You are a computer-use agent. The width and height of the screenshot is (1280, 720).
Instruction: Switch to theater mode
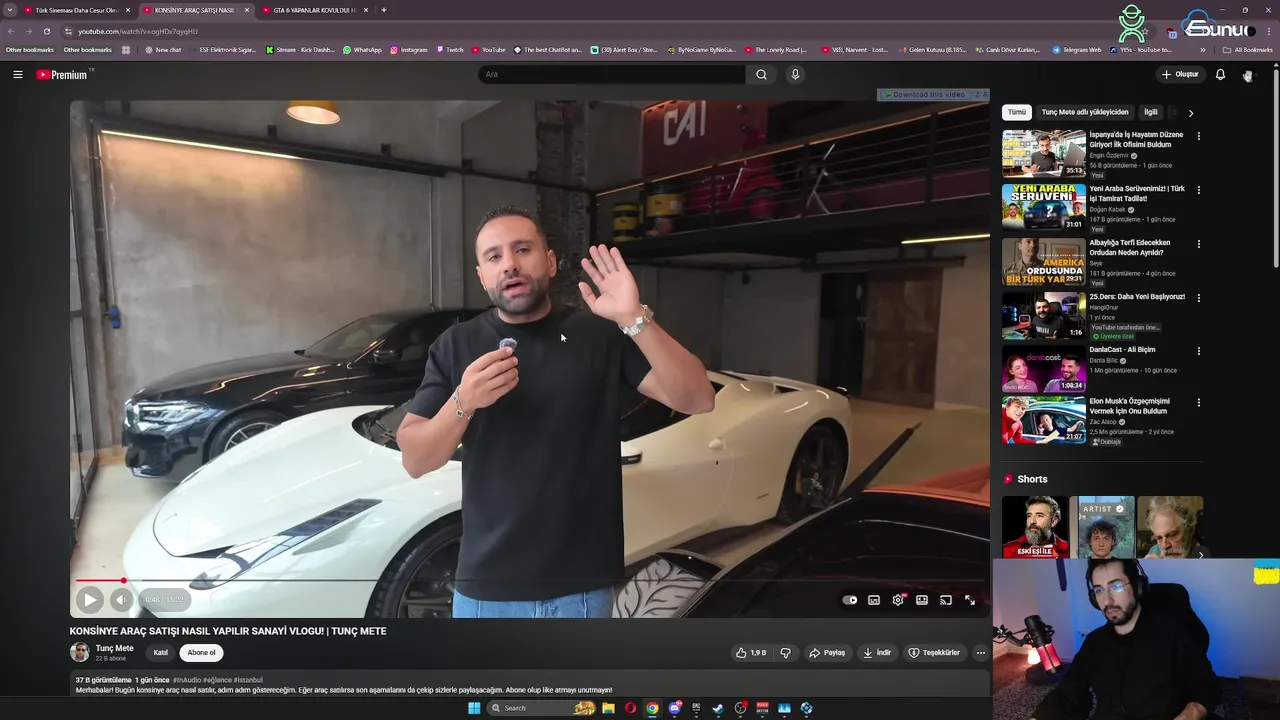(x=922, y=600)
